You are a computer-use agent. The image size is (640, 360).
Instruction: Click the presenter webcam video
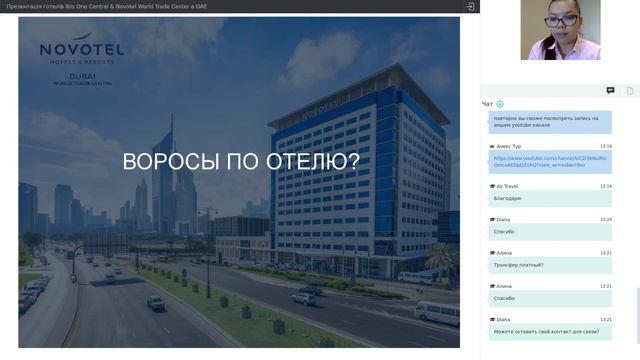(x=560, y=30)
